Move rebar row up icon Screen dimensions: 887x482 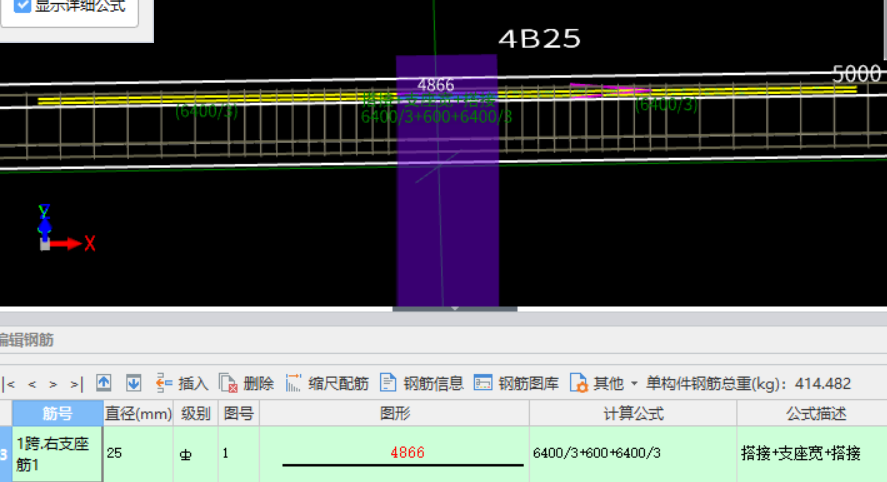(x=104, y=383)
